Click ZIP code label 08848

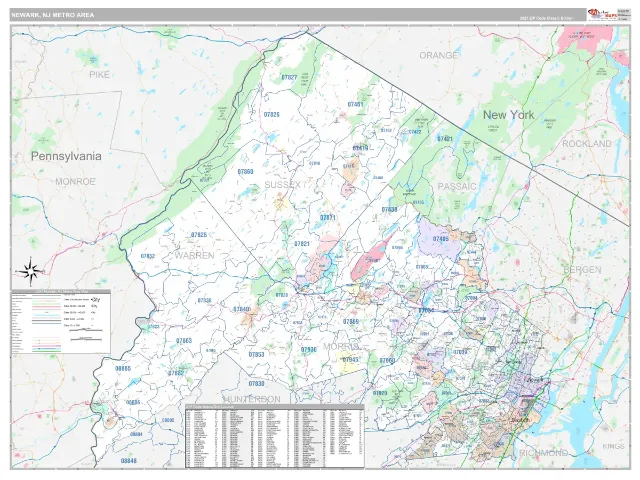(x=129, y=461)
